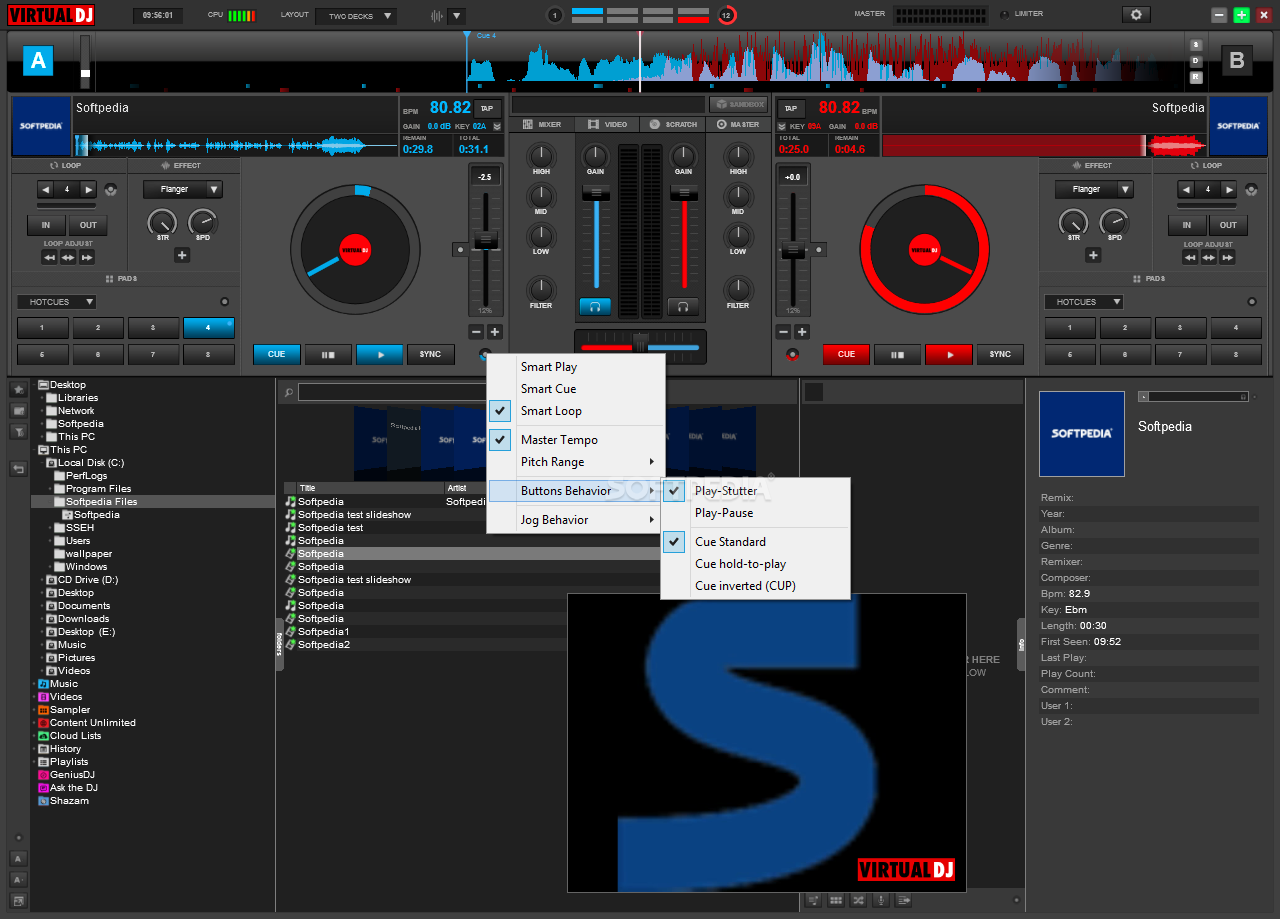Click the pause-stop button on deck B
Screen dimensions: 1280x919
897,354
